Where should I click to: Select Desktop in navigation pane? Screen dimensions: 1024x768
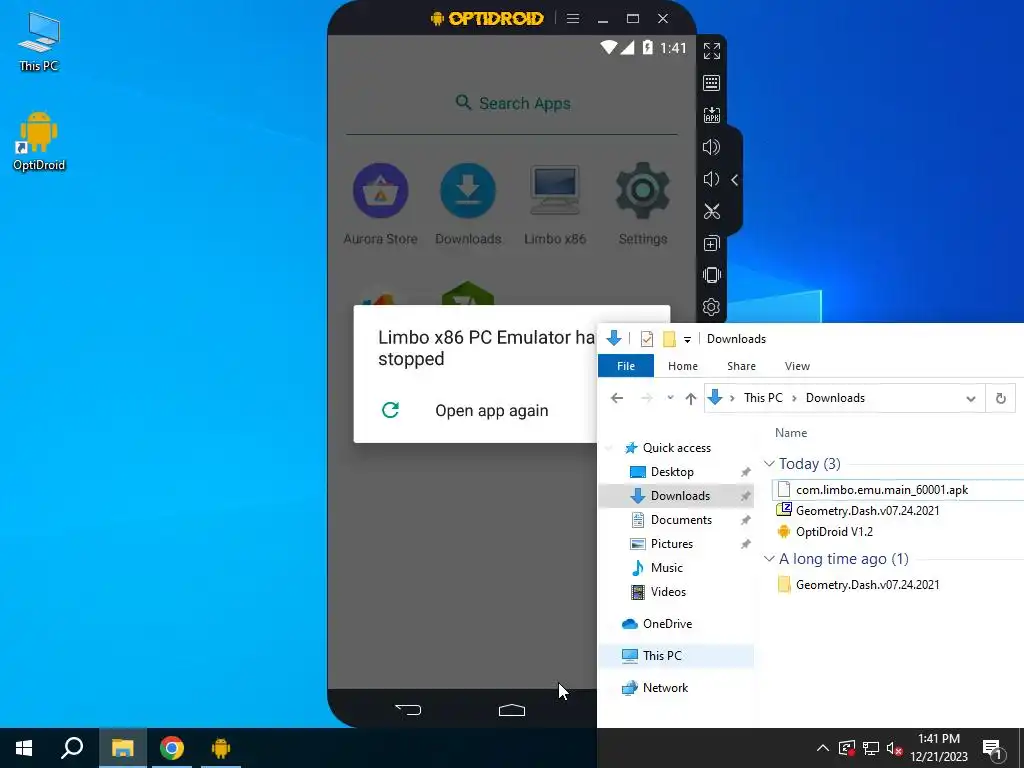tap(672, 472)
